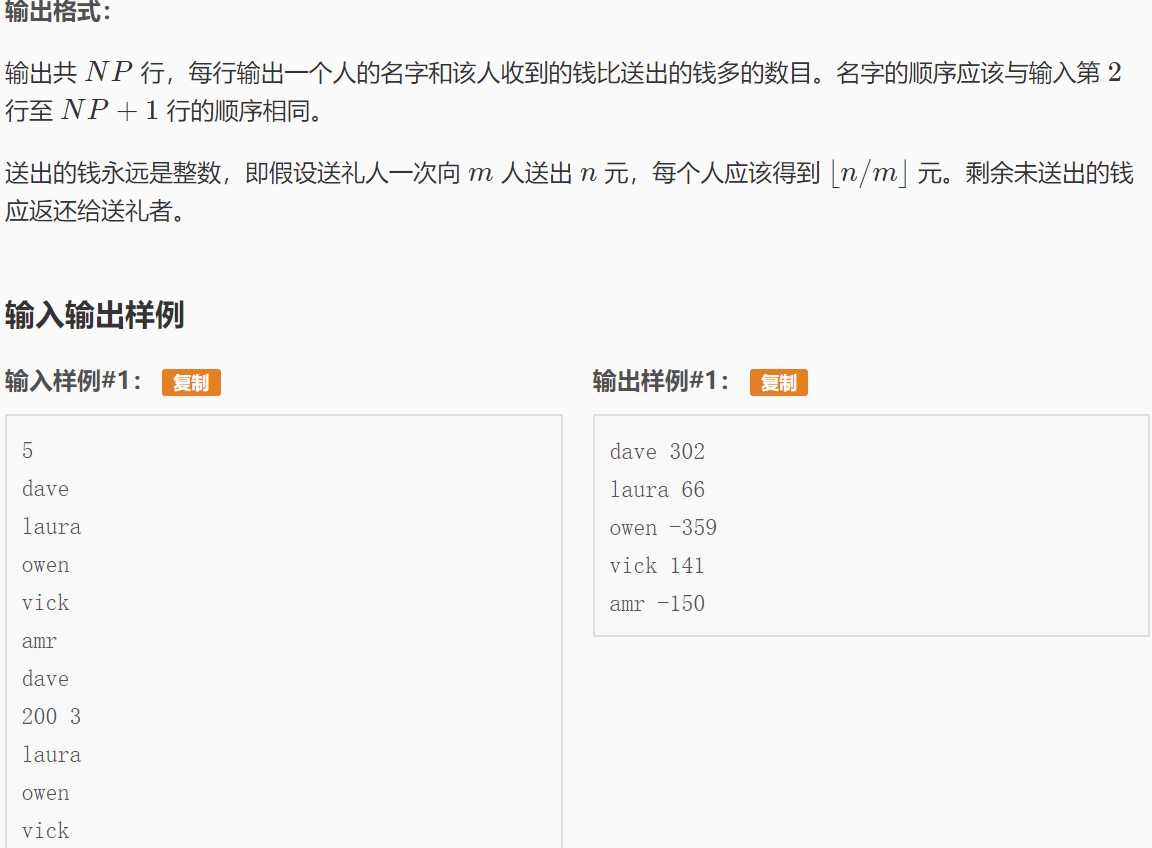Click the first line 5 in sample input
Viewport: 1152px width, 848px height.
pyautogui.click(x=27, y=450)
